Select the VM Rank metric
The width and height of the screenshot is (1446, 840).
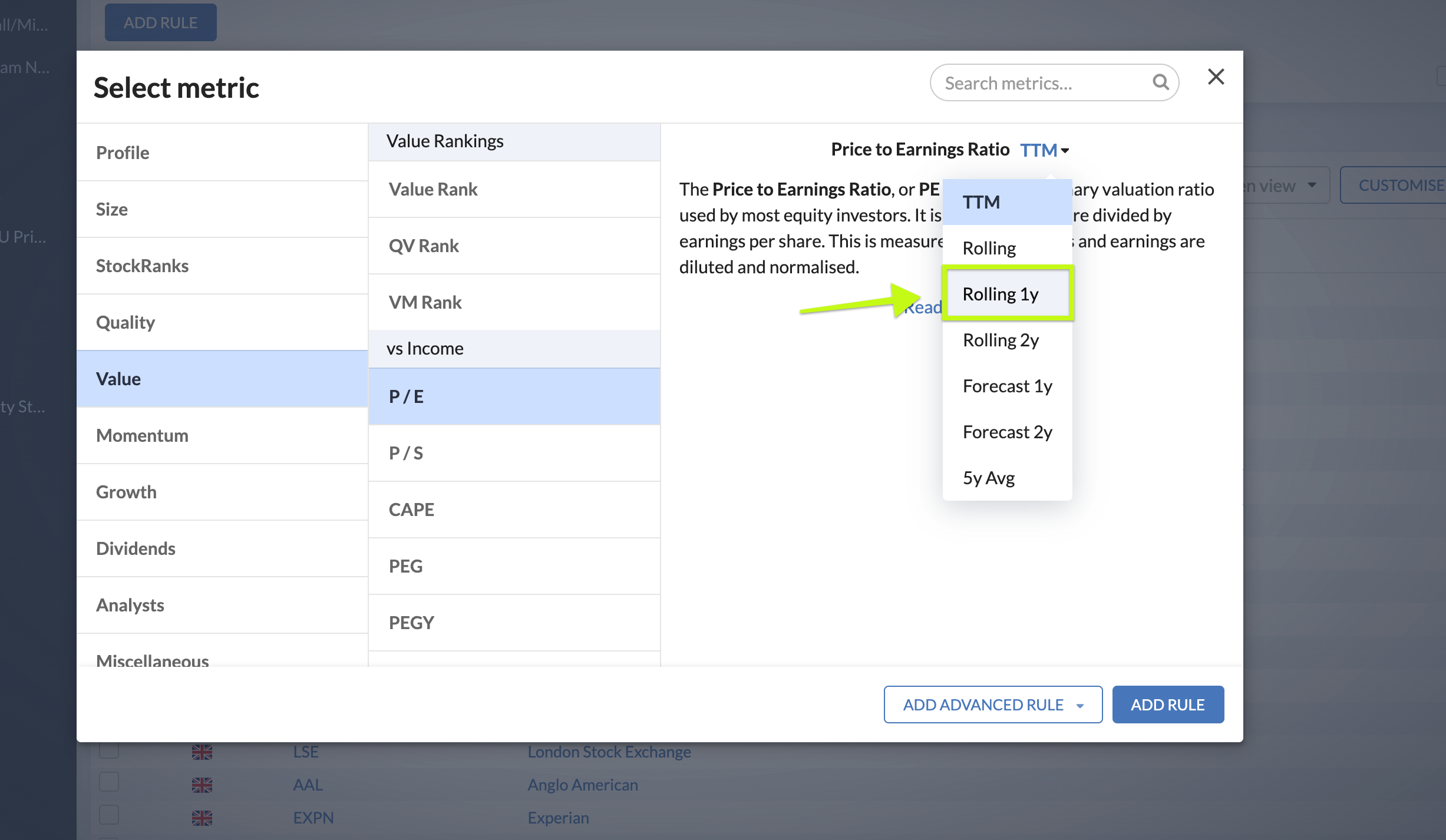tap(514, 302)
